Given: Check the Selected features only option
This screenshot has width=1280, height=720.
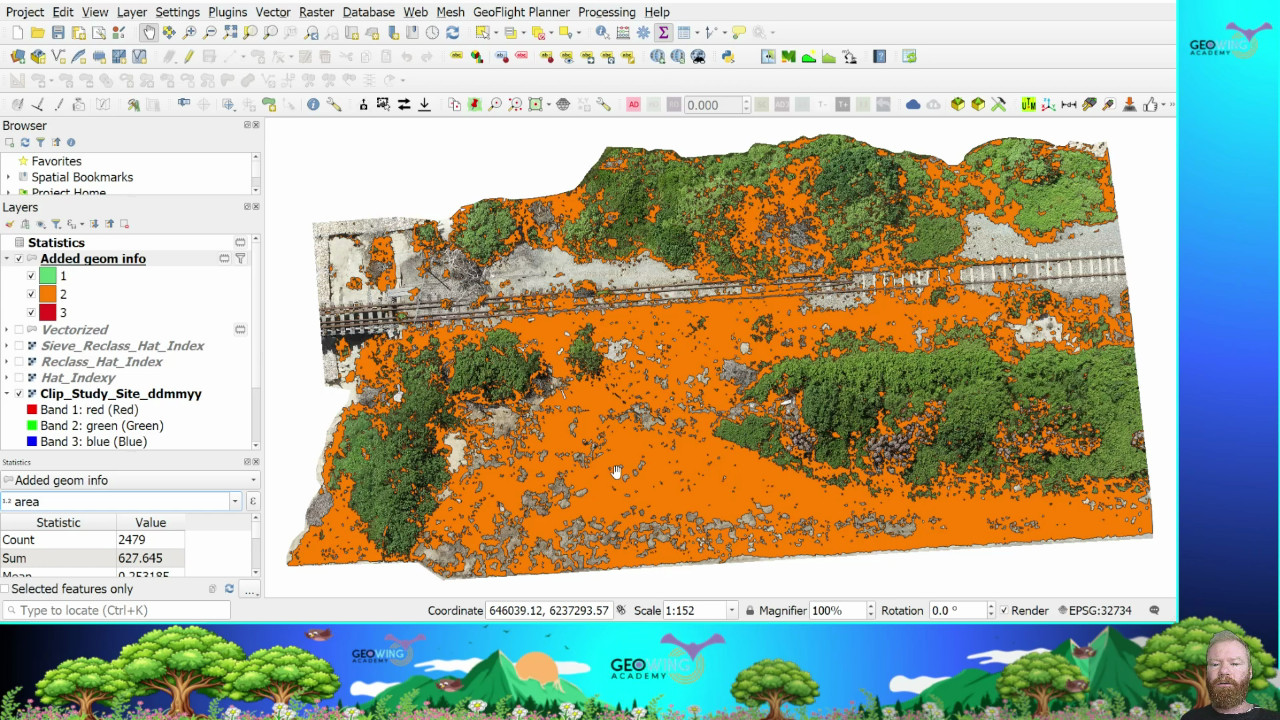Looking at the screenshot, I should point(6,589).
